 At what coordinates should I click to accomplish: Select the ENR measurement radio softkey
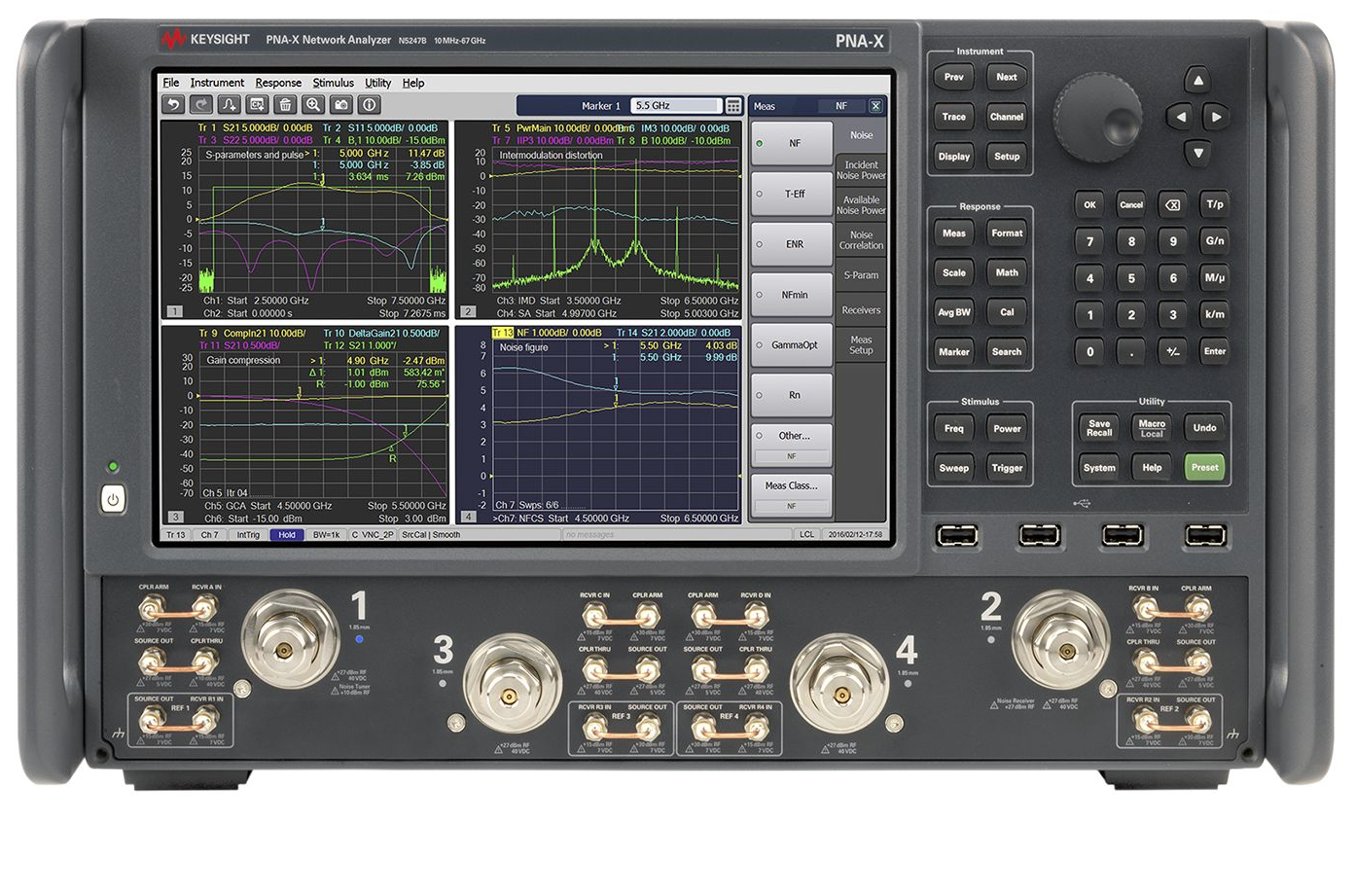click(x=791, y=244)
